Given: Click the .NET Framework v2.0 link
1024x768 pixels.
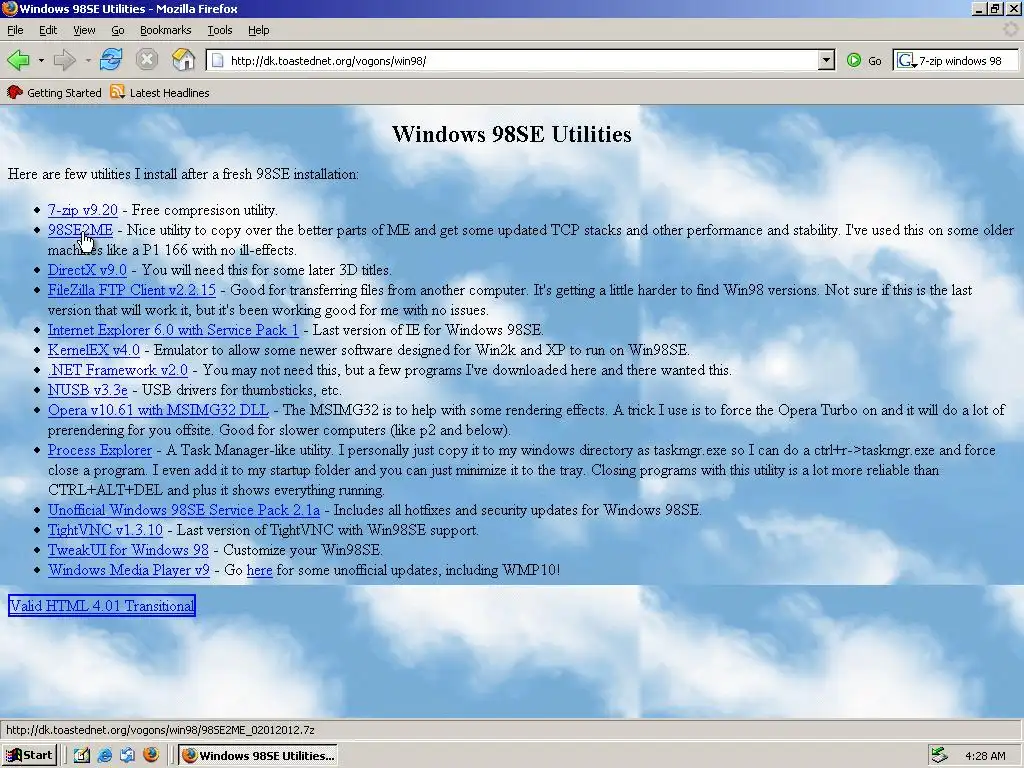Looking at the screenshot, I should pos(118,370).
